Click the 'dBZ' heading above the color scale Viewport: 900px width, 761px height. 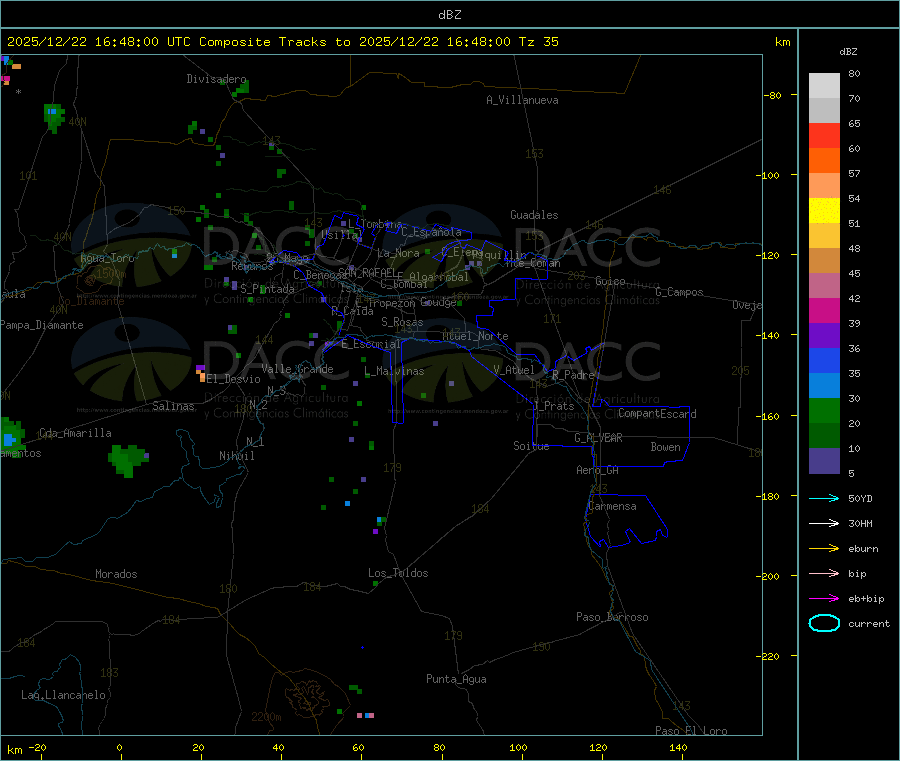pyautogui.click(x=848, y=52)
